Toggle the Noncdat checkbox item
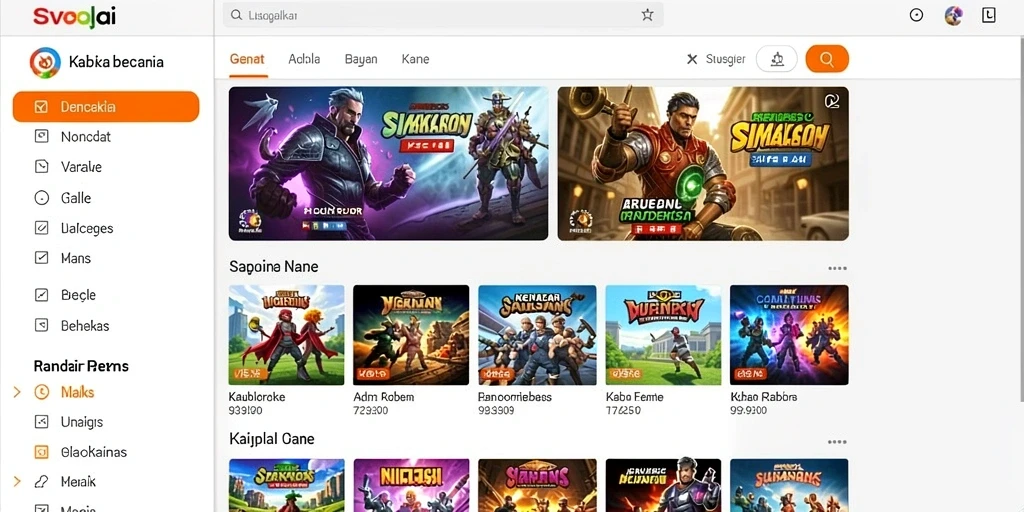 tap(41, 136)
